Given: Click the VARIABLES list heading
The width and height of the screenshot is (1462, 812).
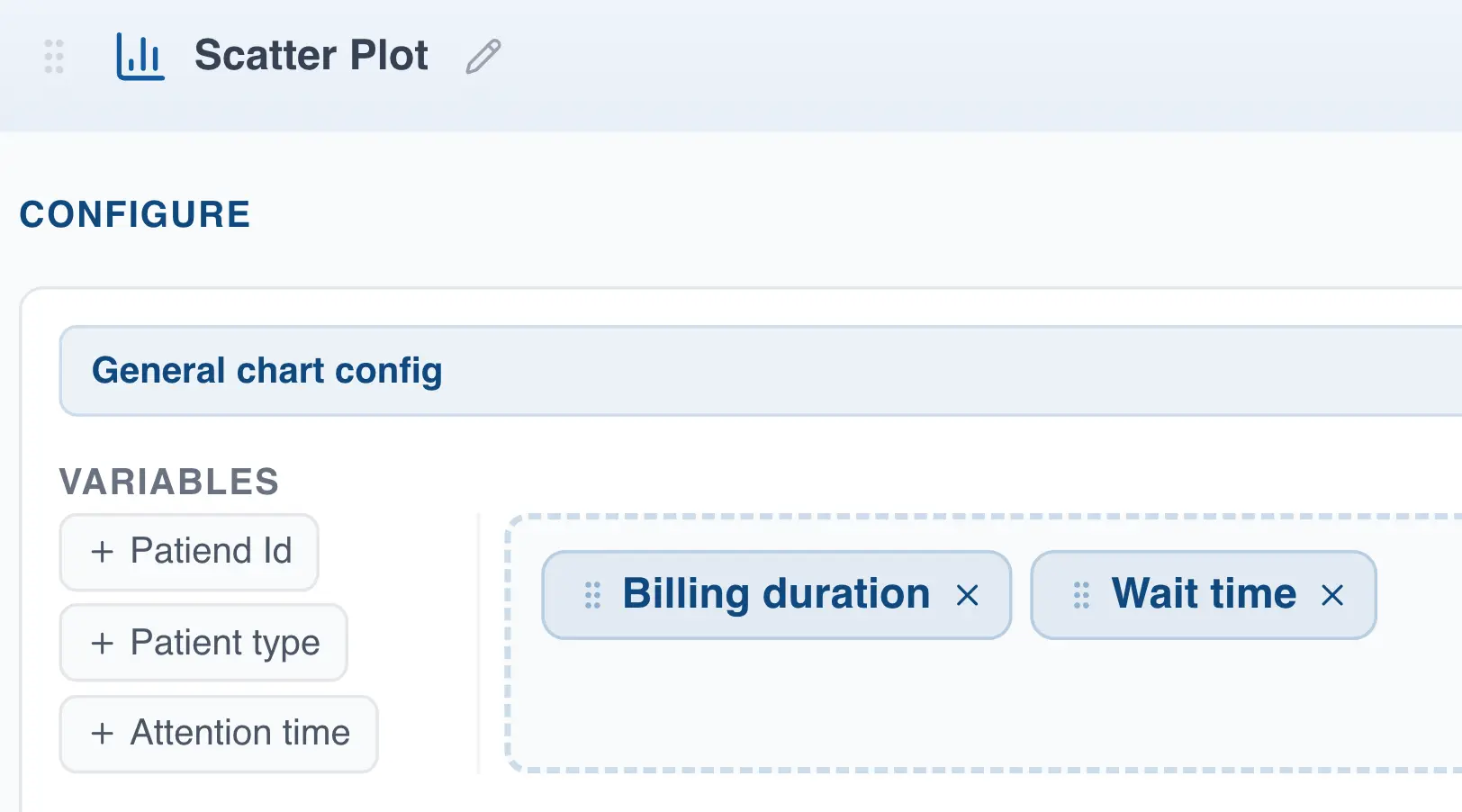Looking at the screenshot, I should click(x=169, y=482).
